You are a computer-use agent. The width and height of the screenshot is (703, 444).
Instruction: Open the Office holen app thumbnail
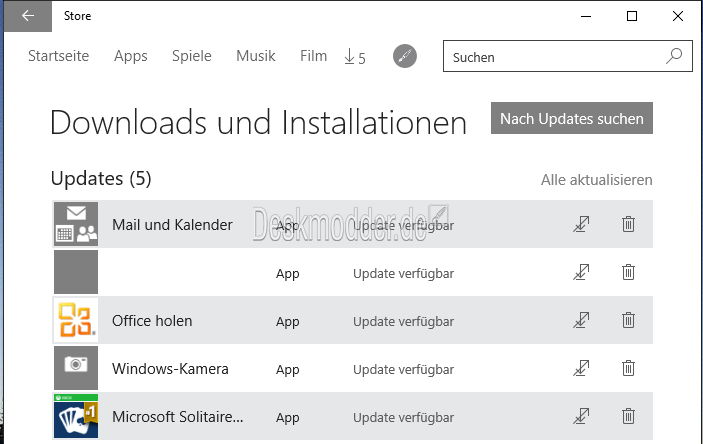coord(76,320)
